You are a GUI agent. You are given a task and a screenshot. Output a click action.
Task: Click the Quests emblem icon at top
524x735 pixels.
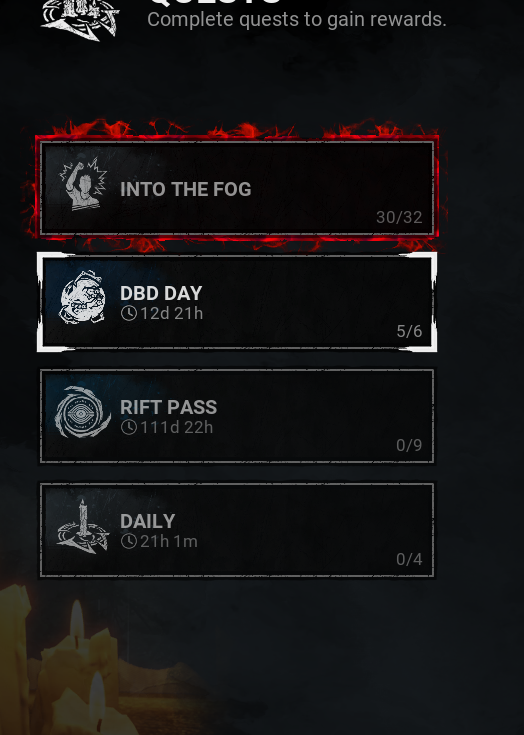80,19
